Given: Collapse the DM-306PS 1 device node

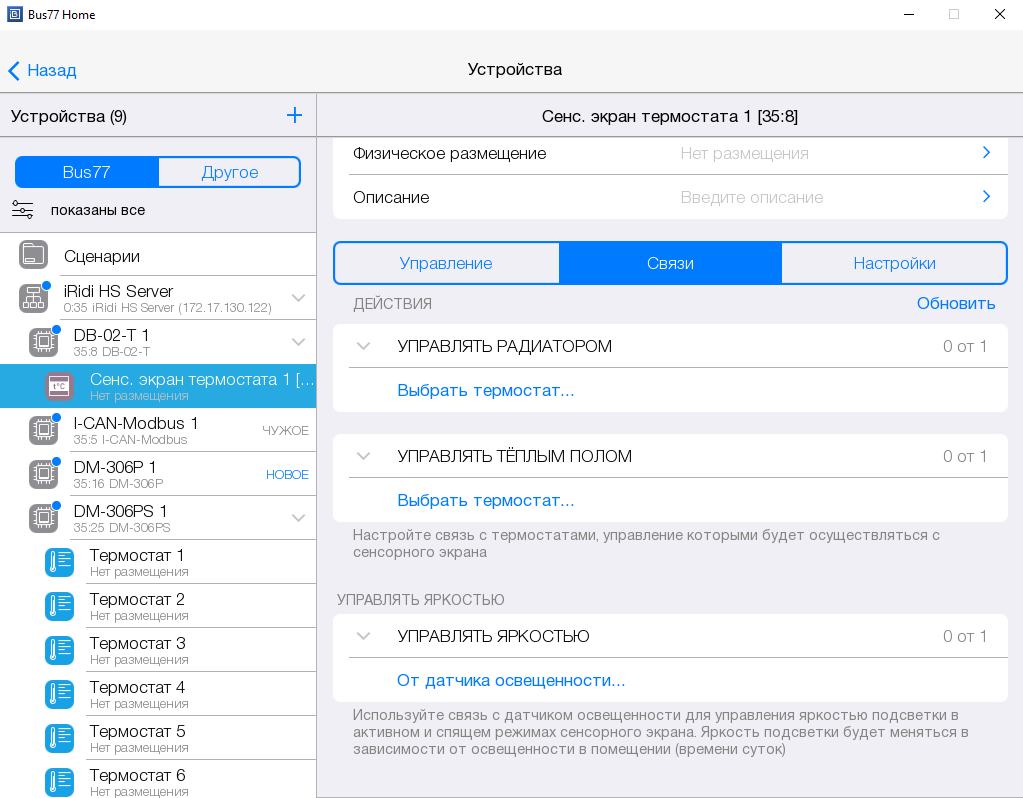Looking at the screenshot, I should (298, 518).
